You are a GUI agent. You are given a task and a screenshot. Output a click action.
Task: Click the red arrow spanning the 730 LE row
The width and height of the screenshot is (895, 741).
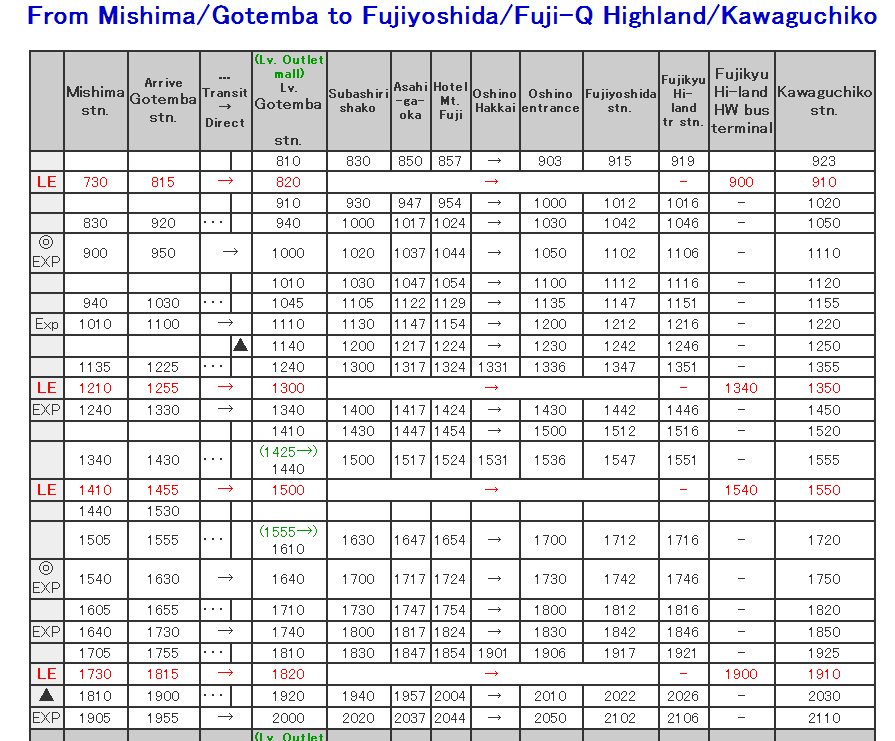coord(491,182)
